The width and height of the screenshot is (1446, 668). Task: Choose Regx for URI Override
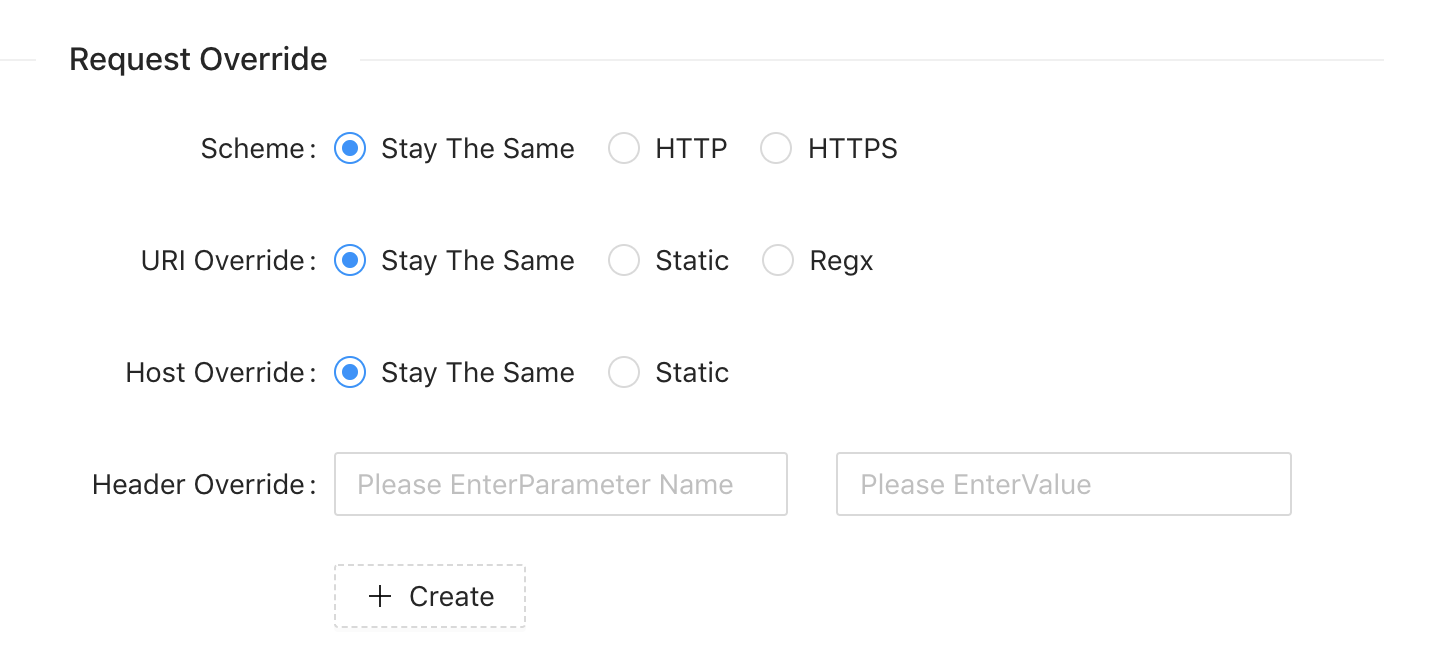coord(777,261)
